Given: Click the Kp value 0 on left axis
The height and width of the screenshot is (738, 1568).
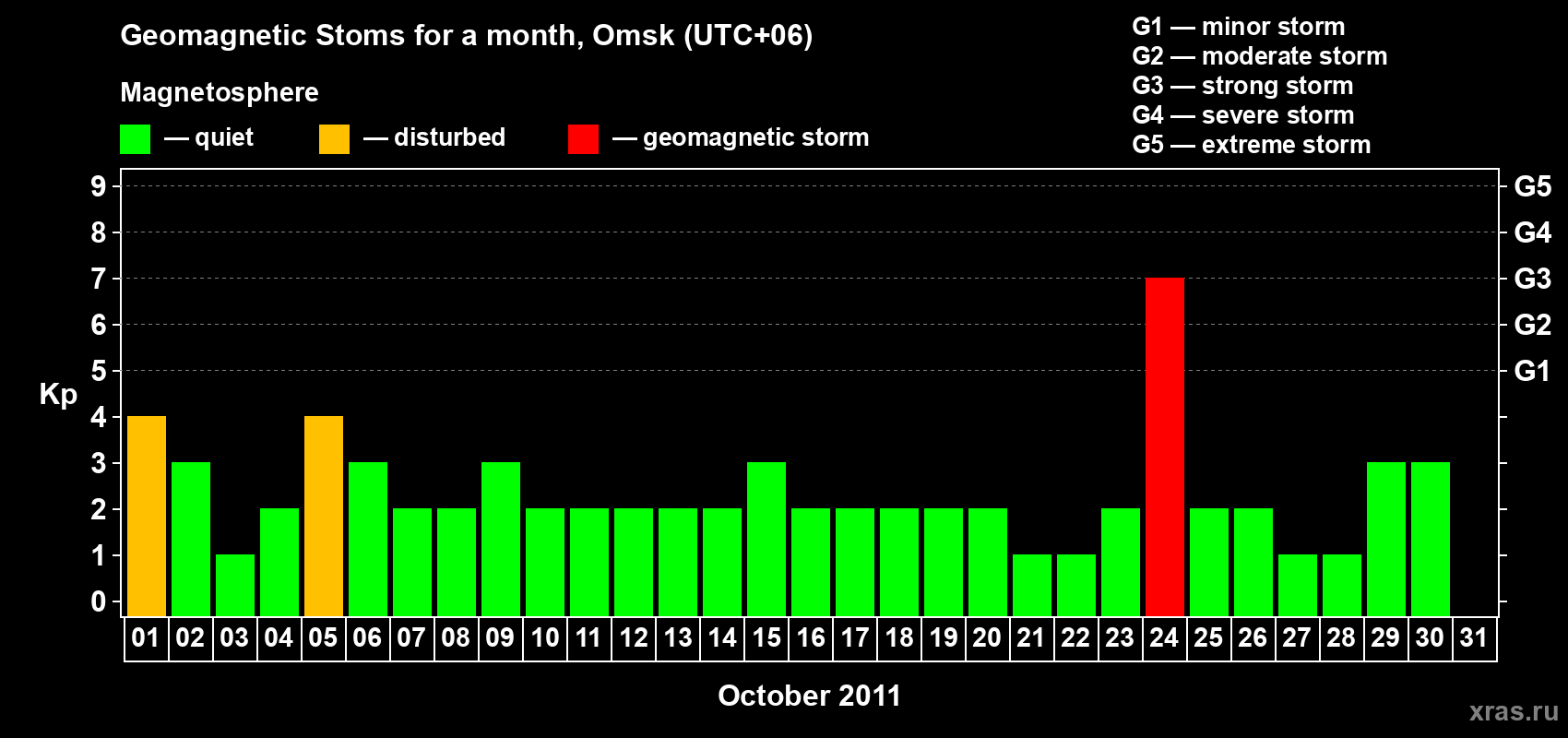Looking at the screenshot, I should click(99, 601).
